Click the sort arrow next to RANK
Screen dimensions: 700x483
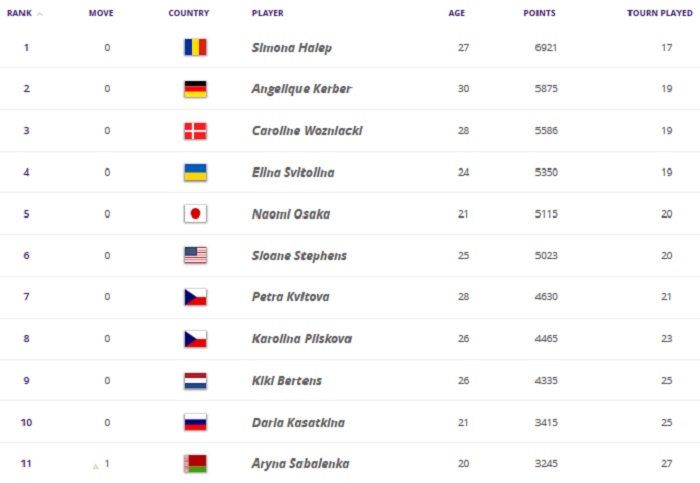click(40, 14)
